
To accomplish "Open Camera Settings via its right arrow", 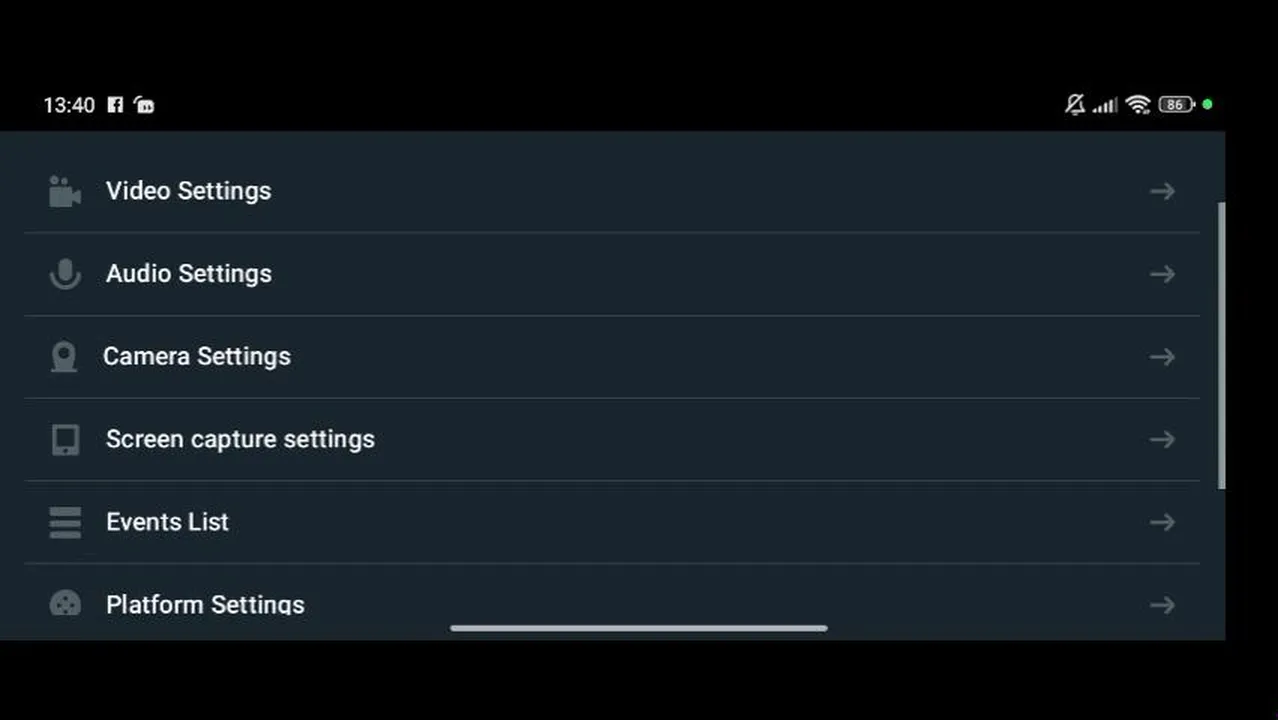I will point(1162,357).
